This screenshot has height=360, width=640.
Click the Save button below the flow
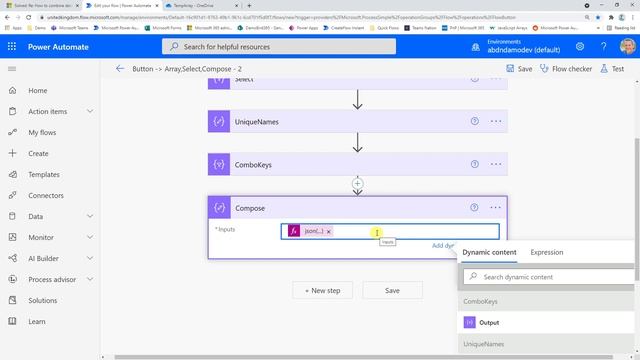(392, 291)
